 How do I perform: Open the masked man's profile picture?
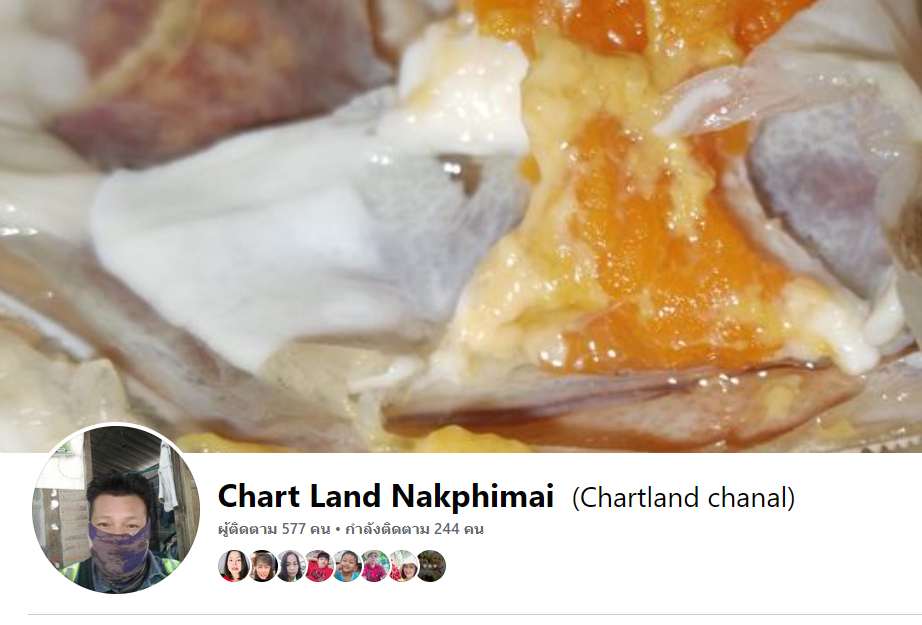(116, 509)
